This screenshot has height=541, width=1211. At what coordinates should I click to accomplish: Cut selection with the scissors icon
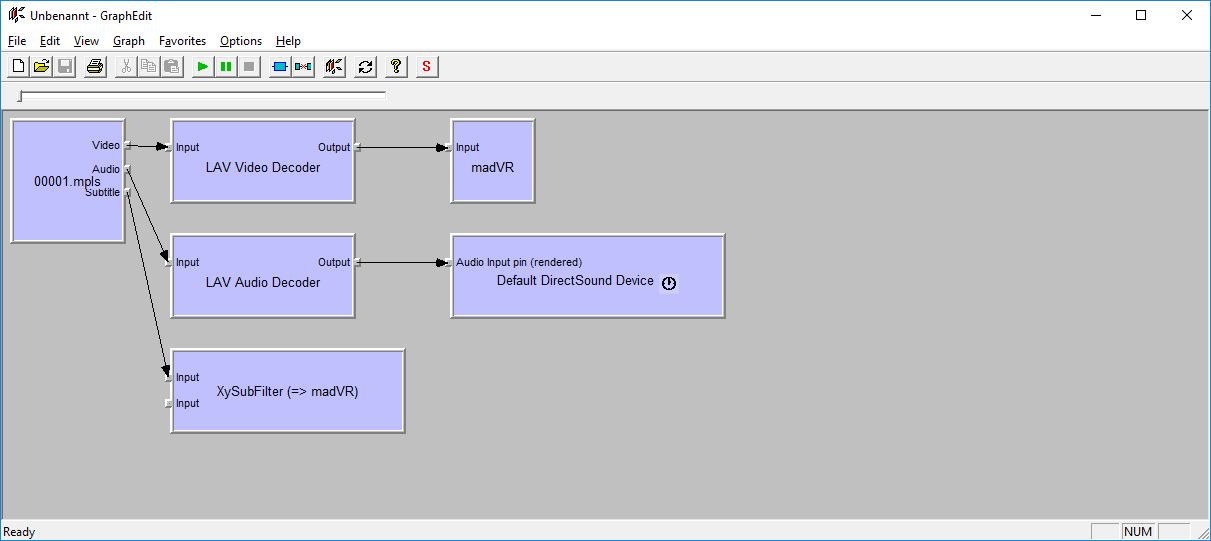click(126, 67)
